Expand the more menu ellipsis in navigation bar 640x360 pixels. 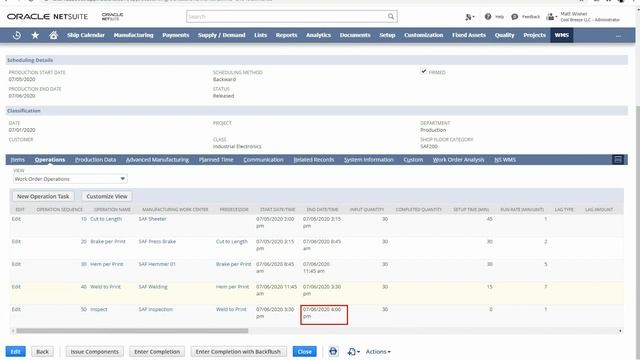click(618, 36)
